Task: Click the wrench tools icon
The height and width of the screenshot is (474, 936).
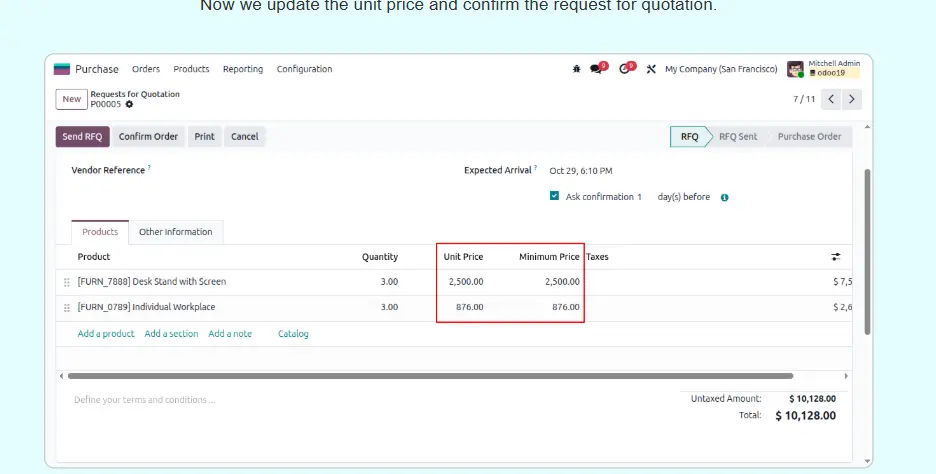Action: [651, 69]
